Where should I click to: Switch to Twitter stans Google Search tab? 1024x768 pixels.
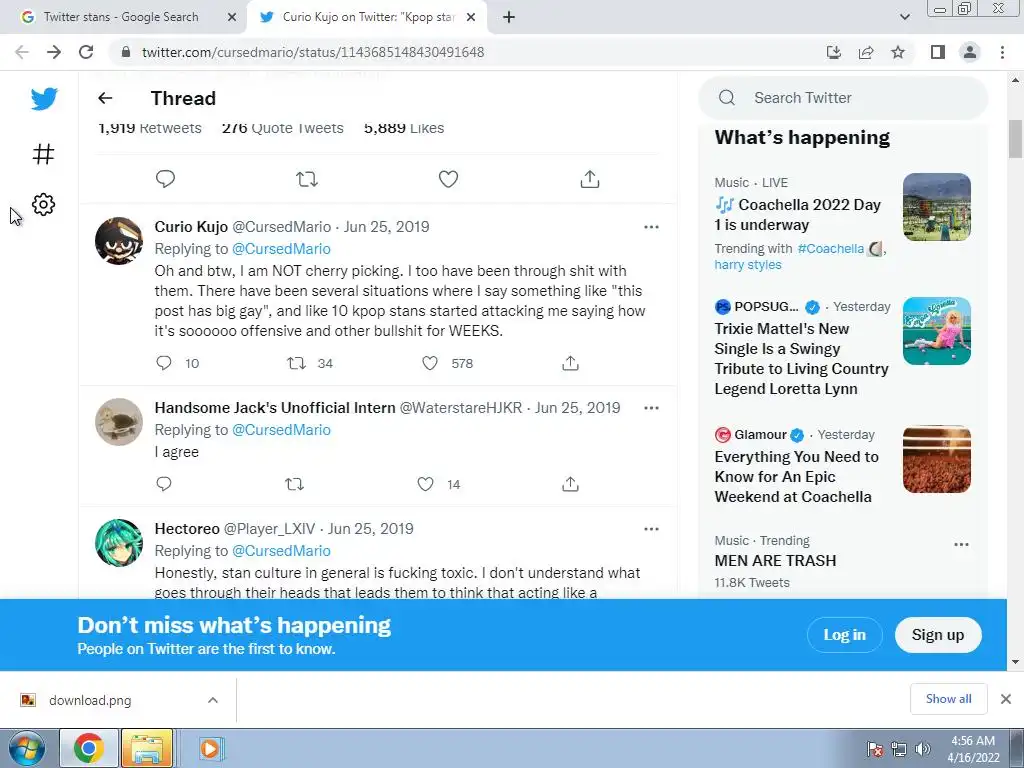[121, 17]
